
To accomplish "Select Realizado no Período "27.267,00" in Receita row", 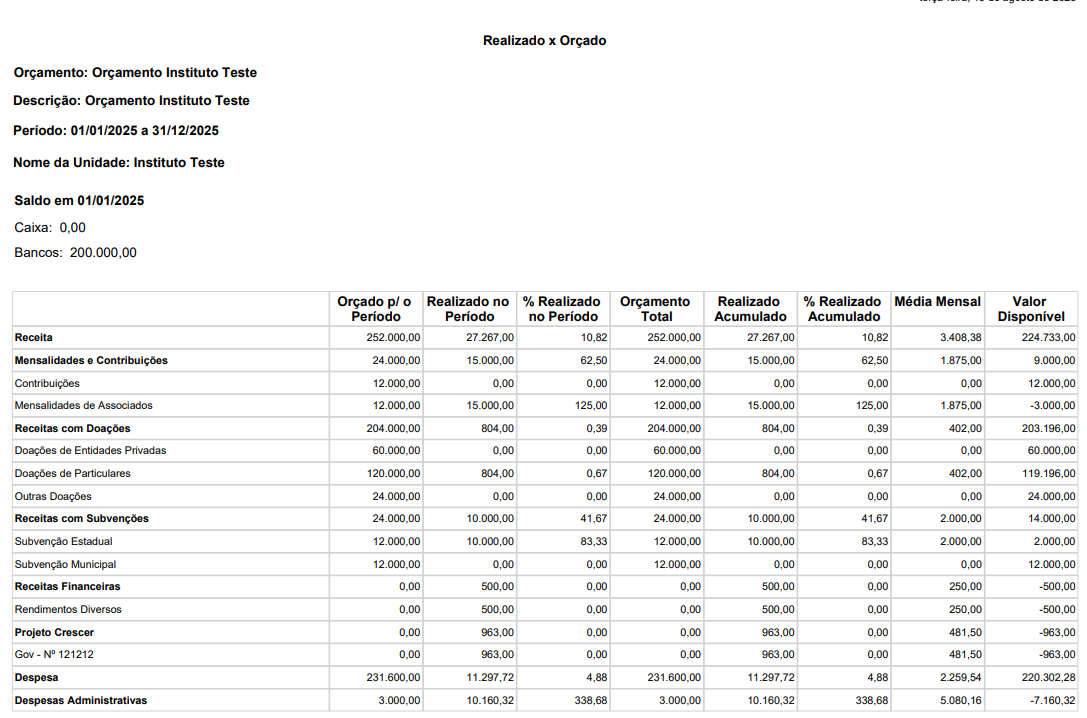I will (x=489, y=338).
